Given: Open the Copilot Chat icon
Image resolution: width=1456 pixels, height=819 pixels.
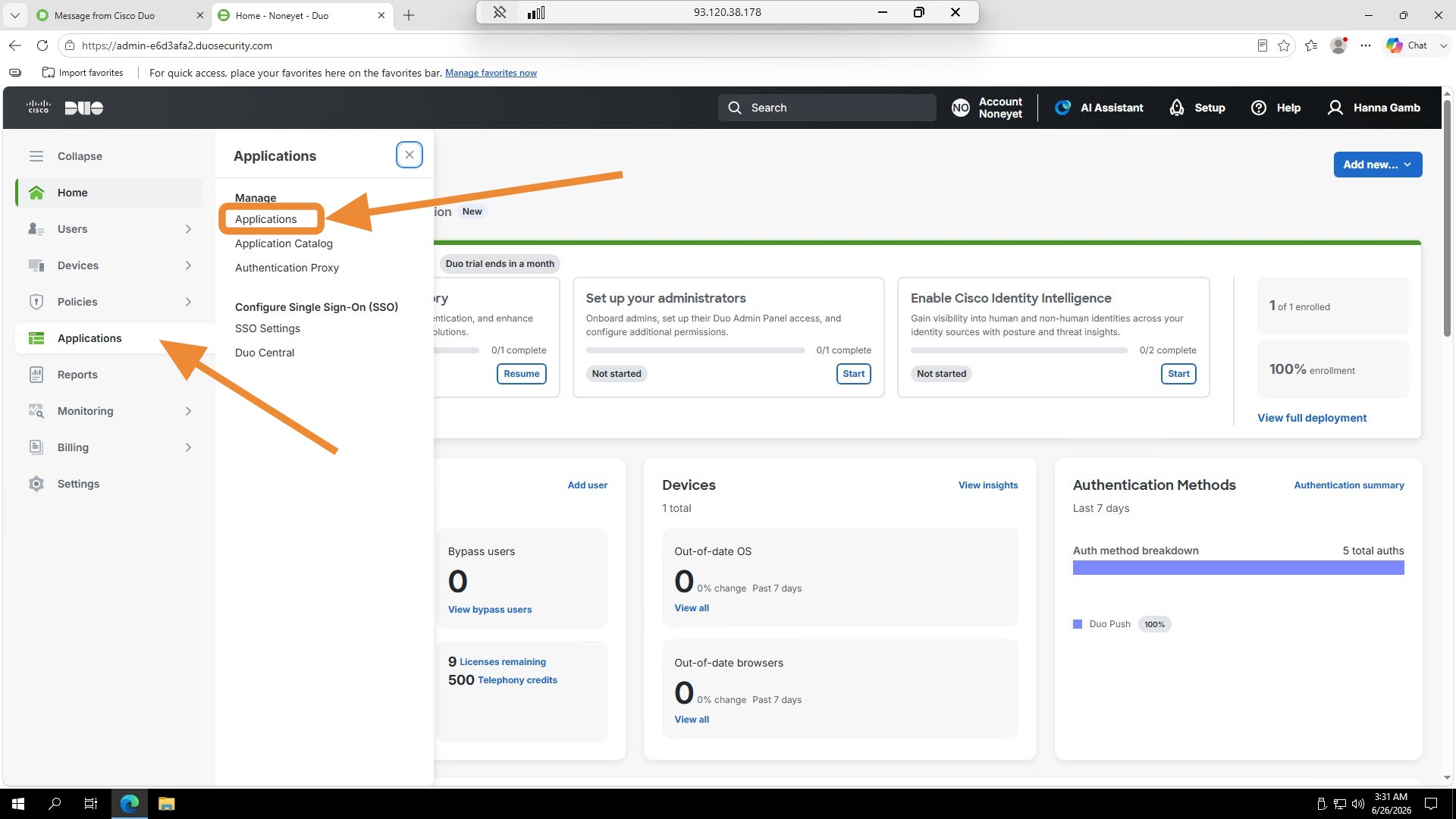Looking at the screenshot, I should [1395, 45].
